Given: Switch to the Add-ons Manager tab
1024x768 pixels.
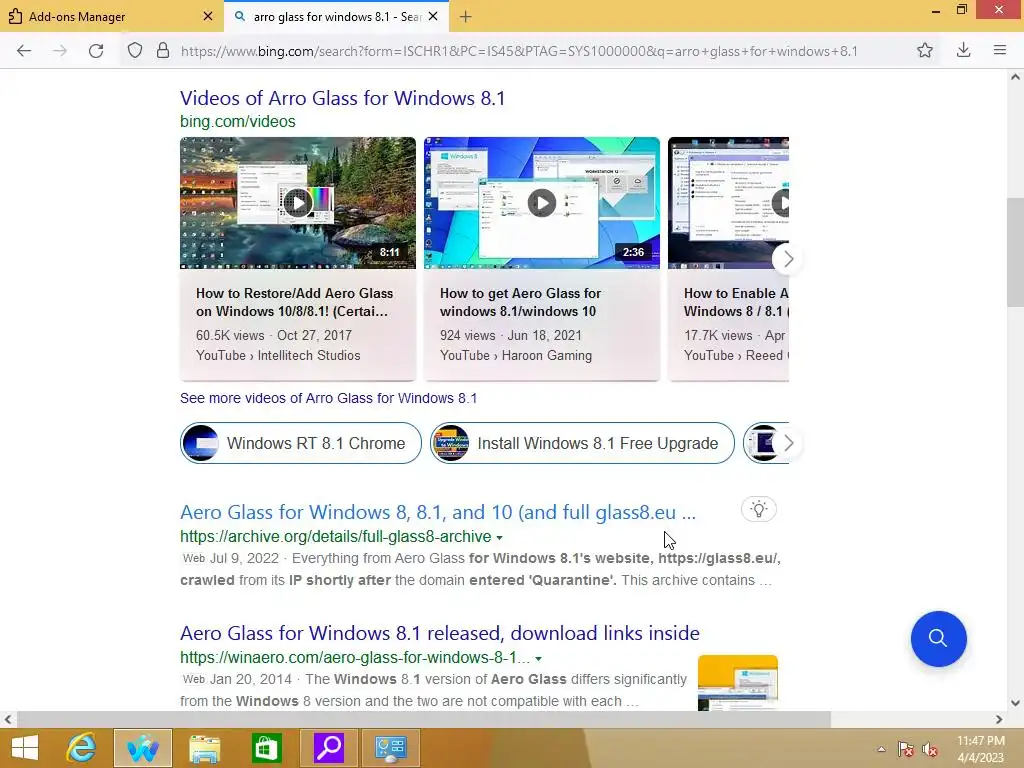Looking at the screenshot, I should [x=110, y=16].
